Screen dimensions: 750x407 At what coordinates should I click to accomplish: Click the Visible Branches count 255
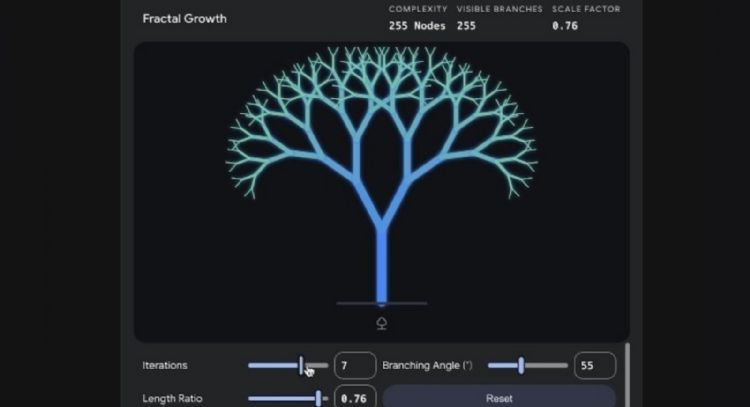[466, 26]
